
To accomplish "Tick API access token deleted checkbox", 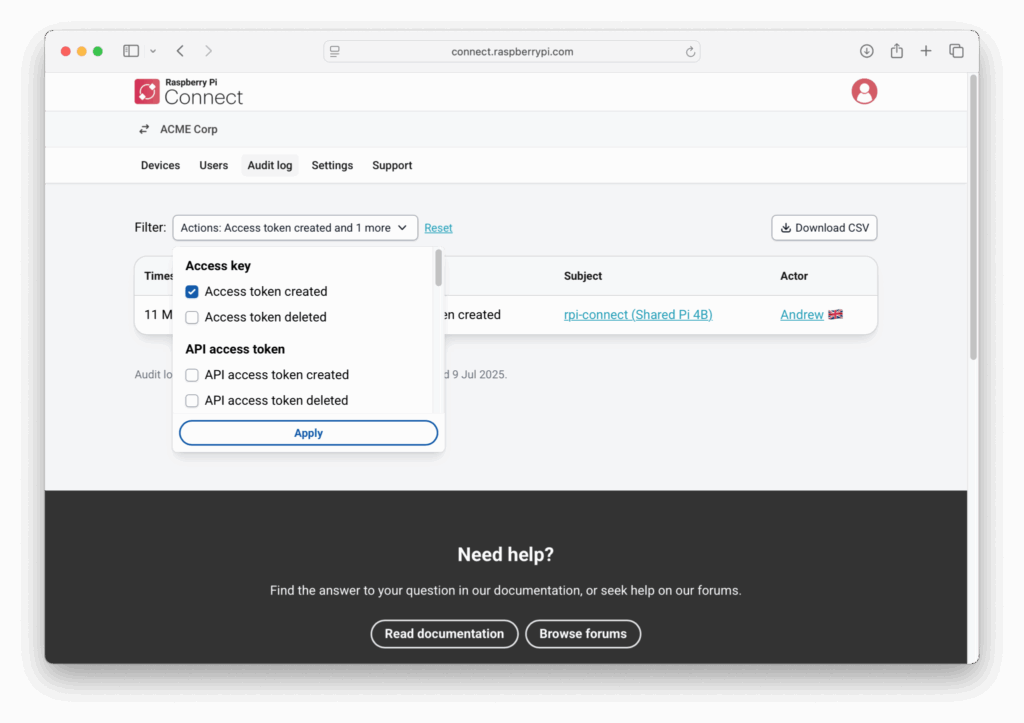I will pyautogui.click(x=192, y=401).
